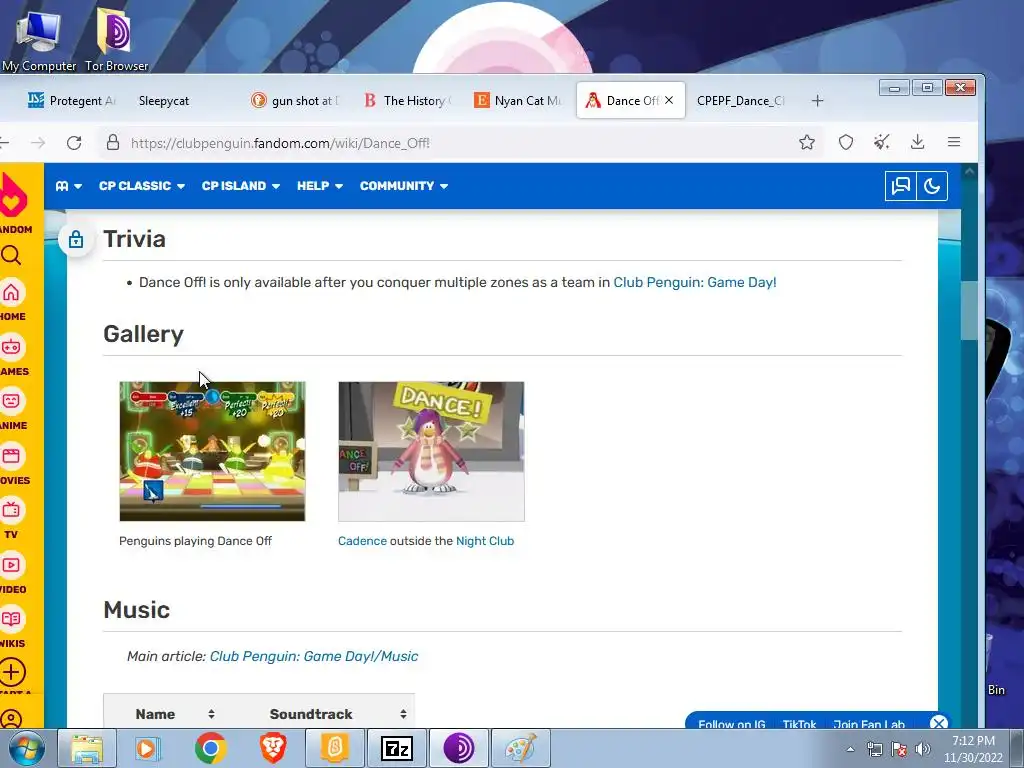Follow the Cadence link in gallery caption
The height and width of the screenshot is (768, 1024).
pyautogui.click(x=362, y=541)
